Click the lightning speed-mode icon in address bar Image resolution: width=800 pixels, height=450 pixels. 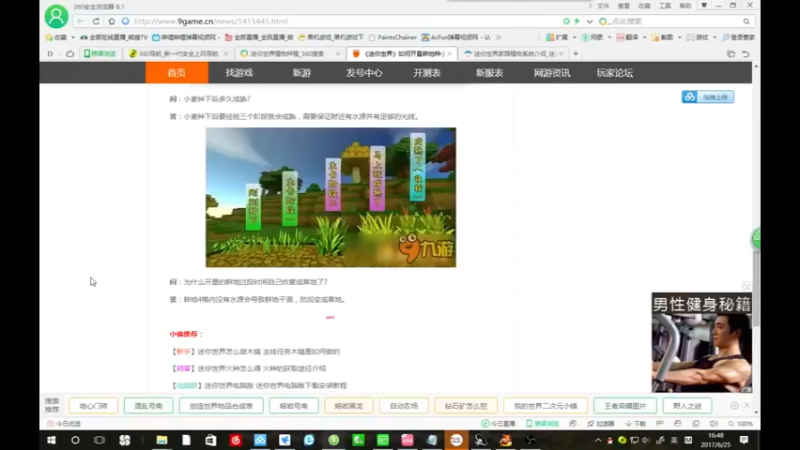[577, 21]
